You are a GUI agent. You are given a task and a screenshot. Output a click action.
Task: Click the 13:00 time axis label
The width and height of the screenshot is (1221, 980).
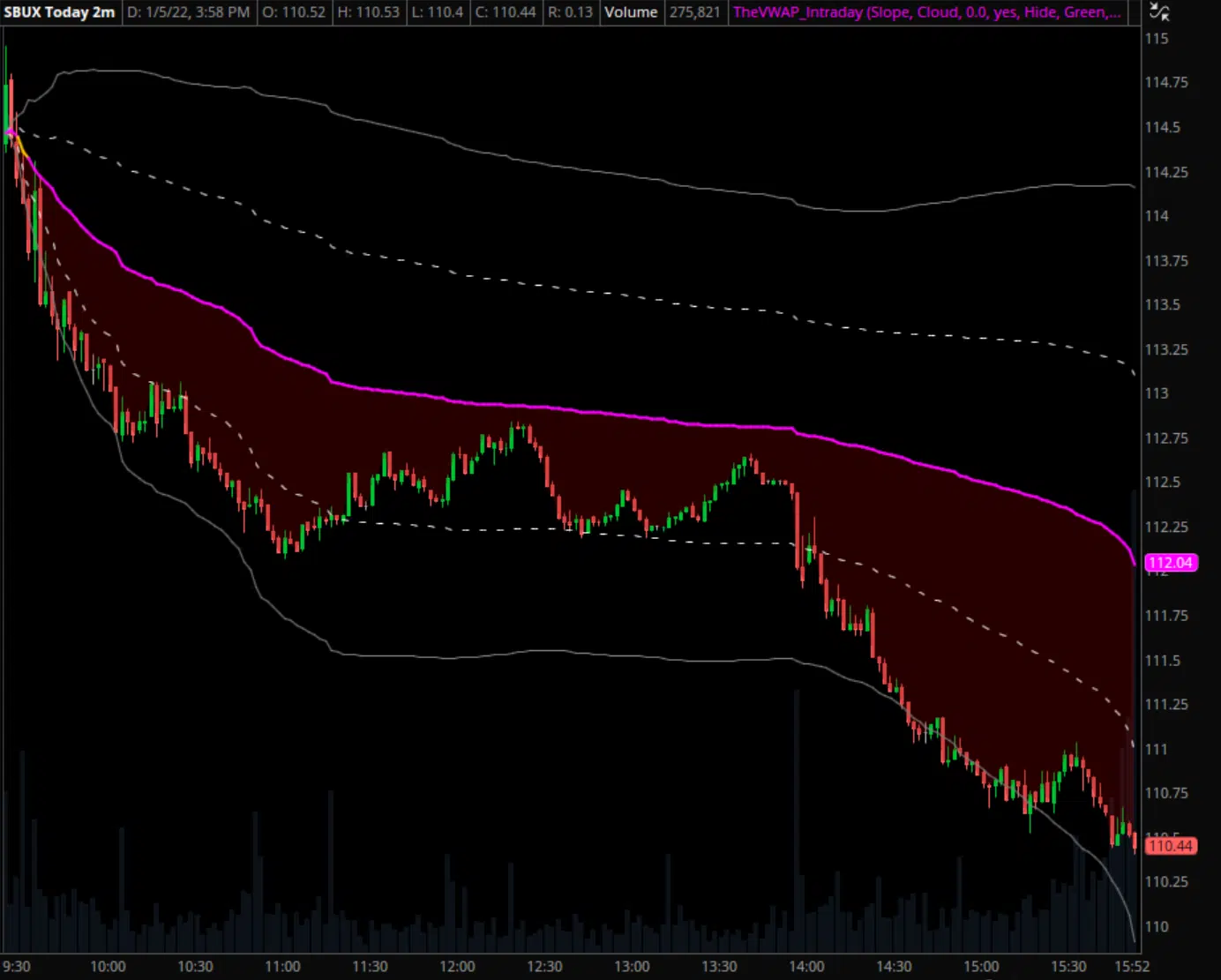pyautogui.click(x=632, y=967)
